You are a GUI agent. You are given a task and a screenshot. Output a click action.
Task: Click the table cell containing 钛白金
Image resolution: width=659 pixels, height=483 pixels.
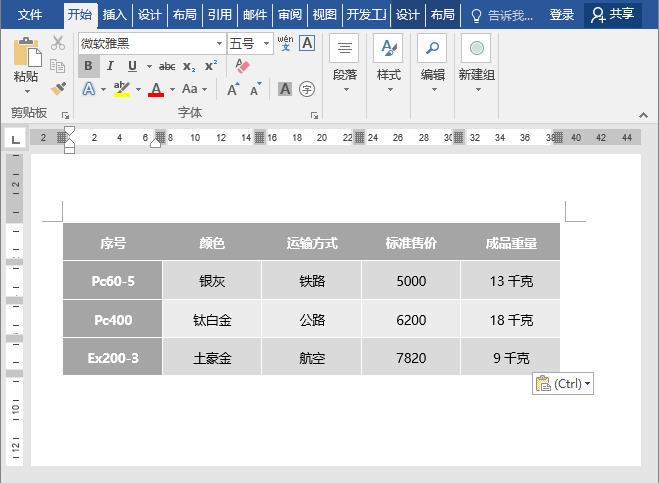[x=212, y=320]
